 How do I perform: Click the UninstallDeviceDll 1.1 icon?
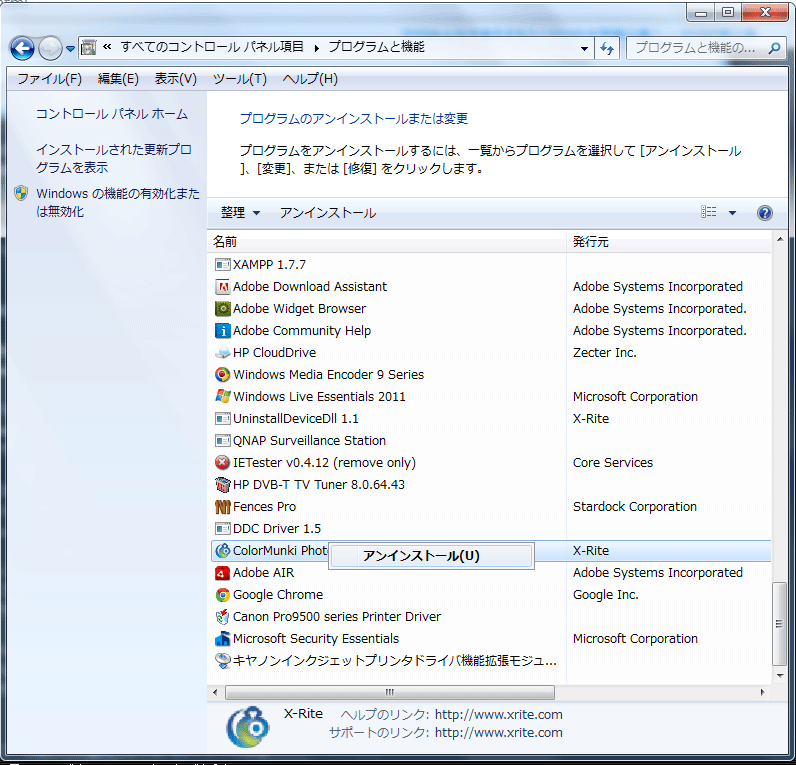pyautogui.click(x=222, y=419)
